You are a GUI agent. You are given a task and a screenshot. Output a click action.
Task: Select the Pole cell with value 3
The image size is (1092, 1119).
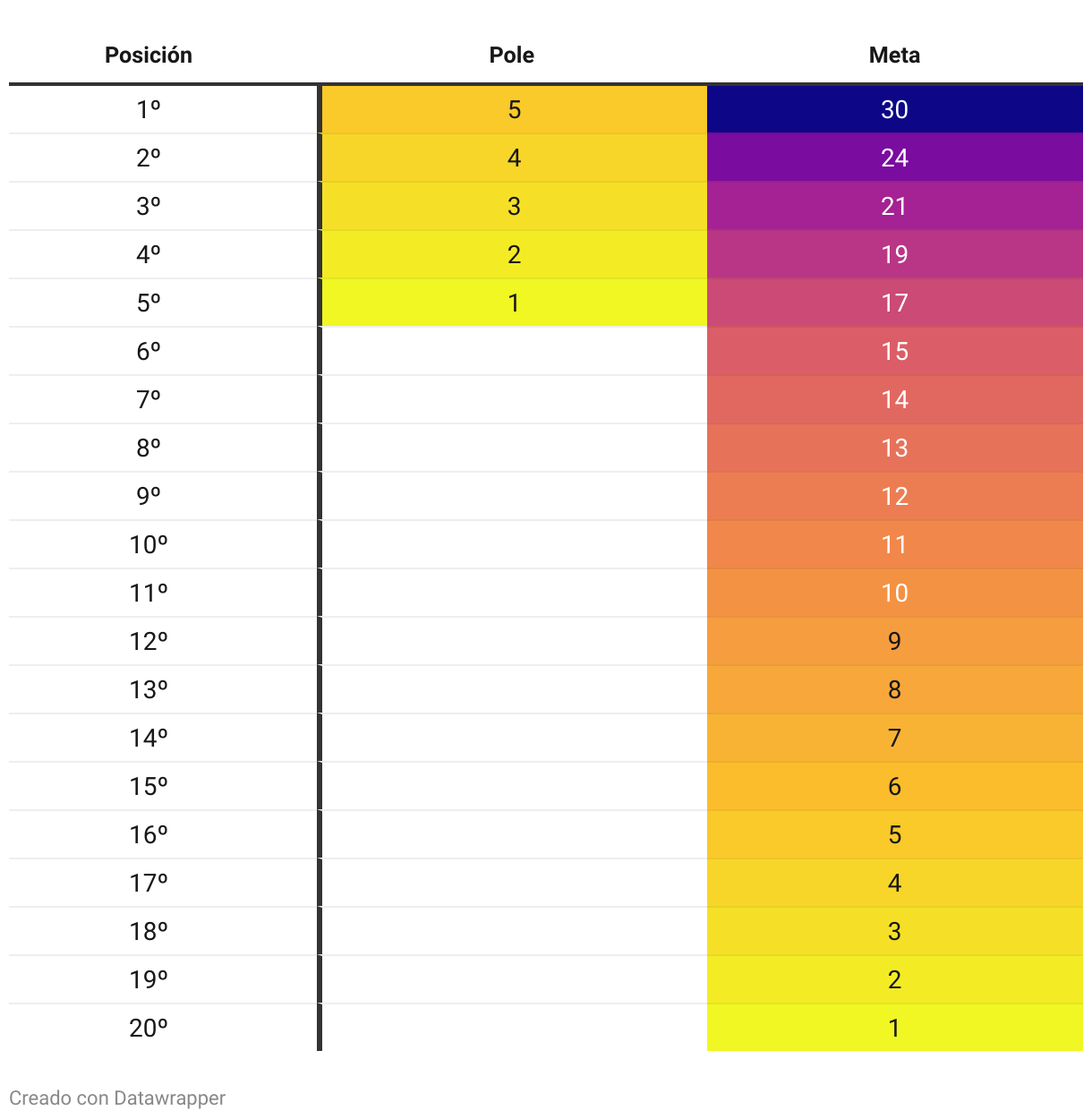pyautogui.click(x=514, y=206)
